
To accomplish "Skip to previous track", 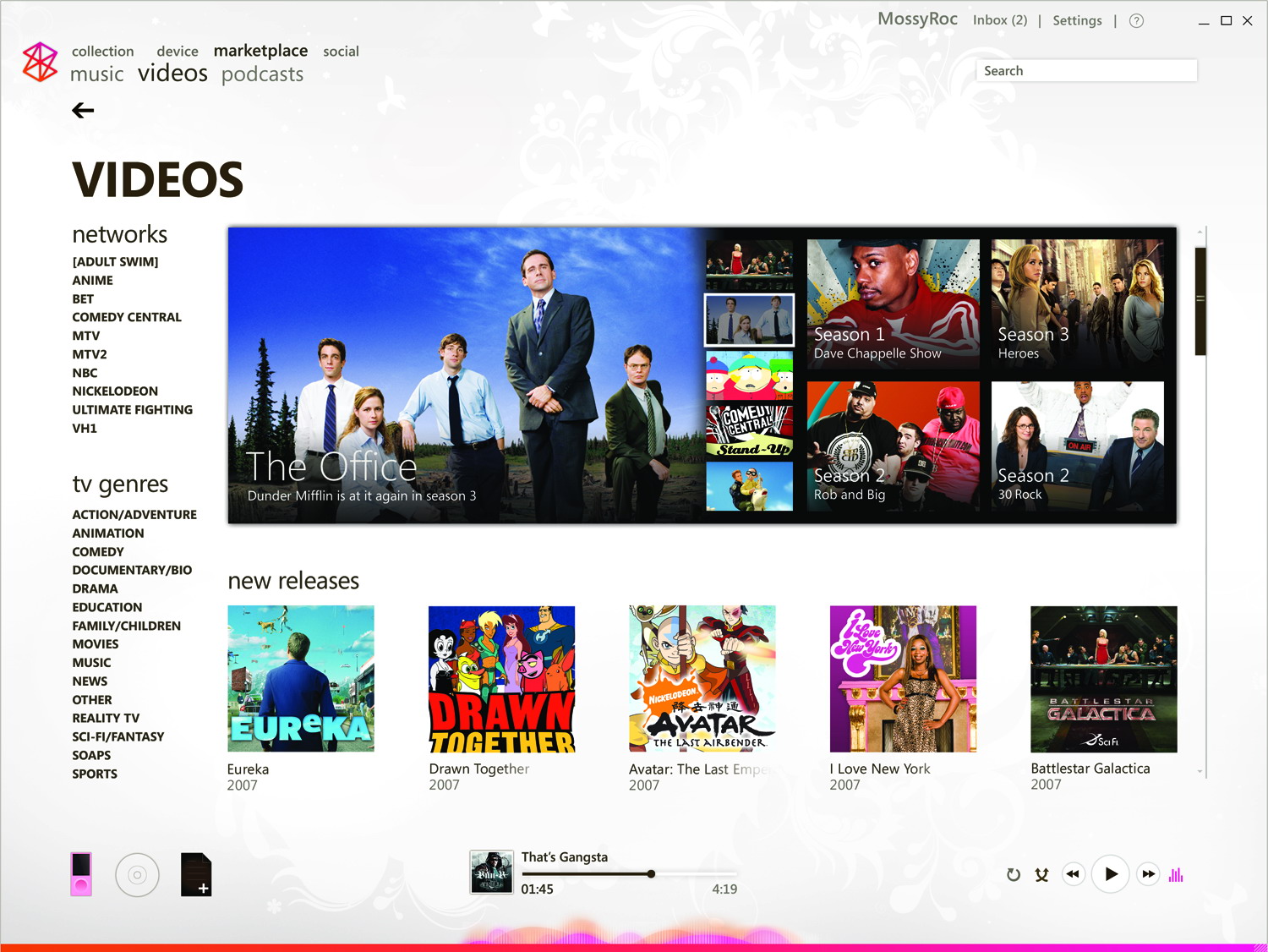I will click(x=1073, y=874).
